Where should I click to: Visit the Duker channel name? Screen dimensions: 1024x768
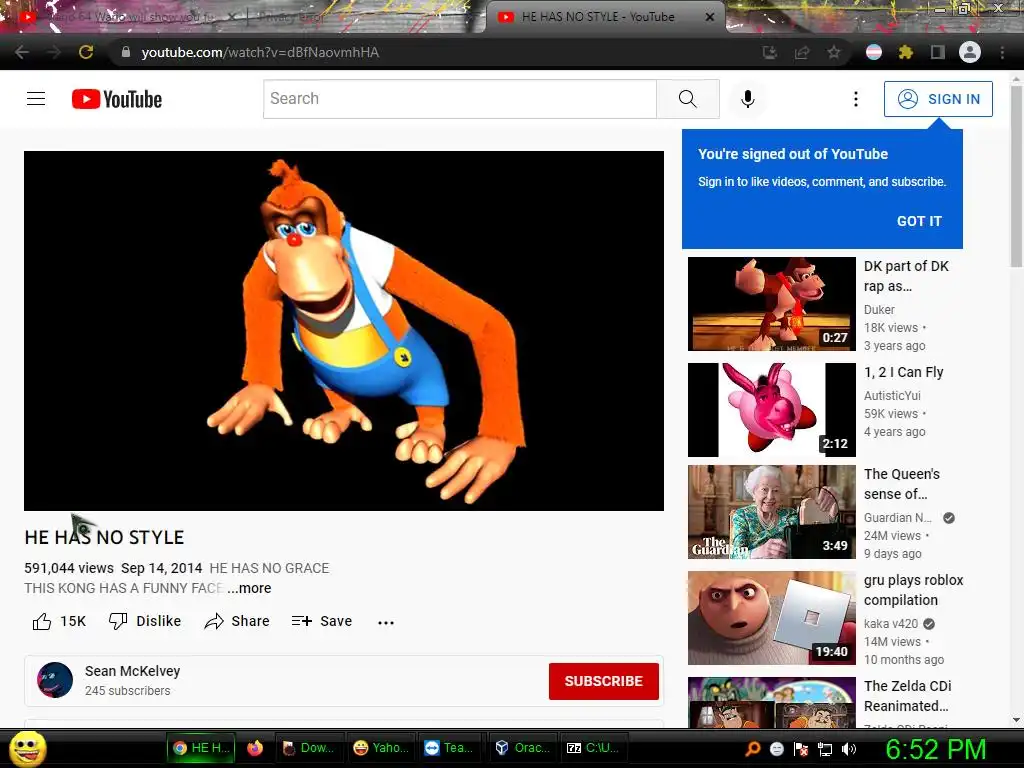point(879,310)
